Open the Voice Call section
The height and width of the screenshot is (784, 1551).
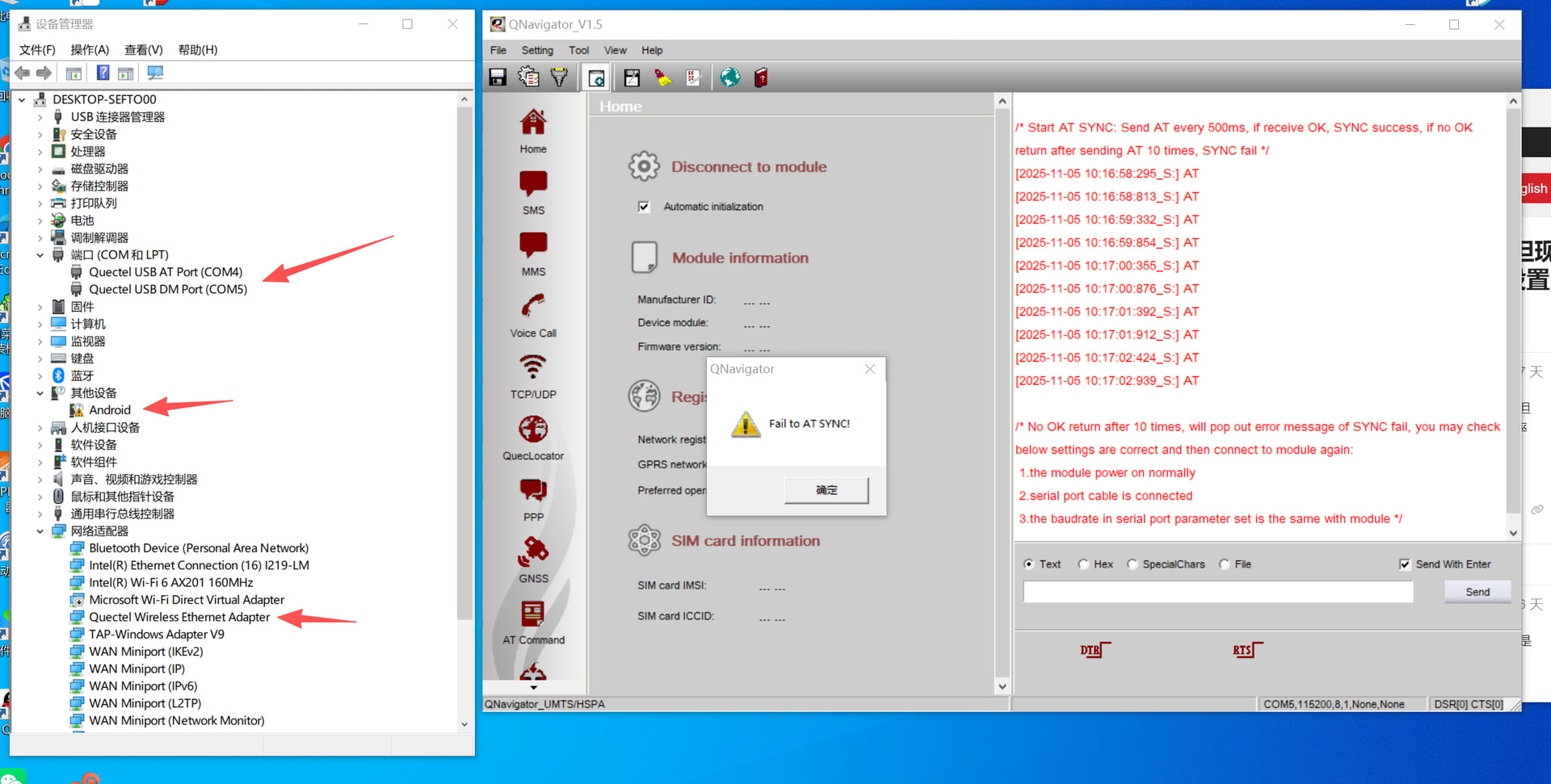532,315
